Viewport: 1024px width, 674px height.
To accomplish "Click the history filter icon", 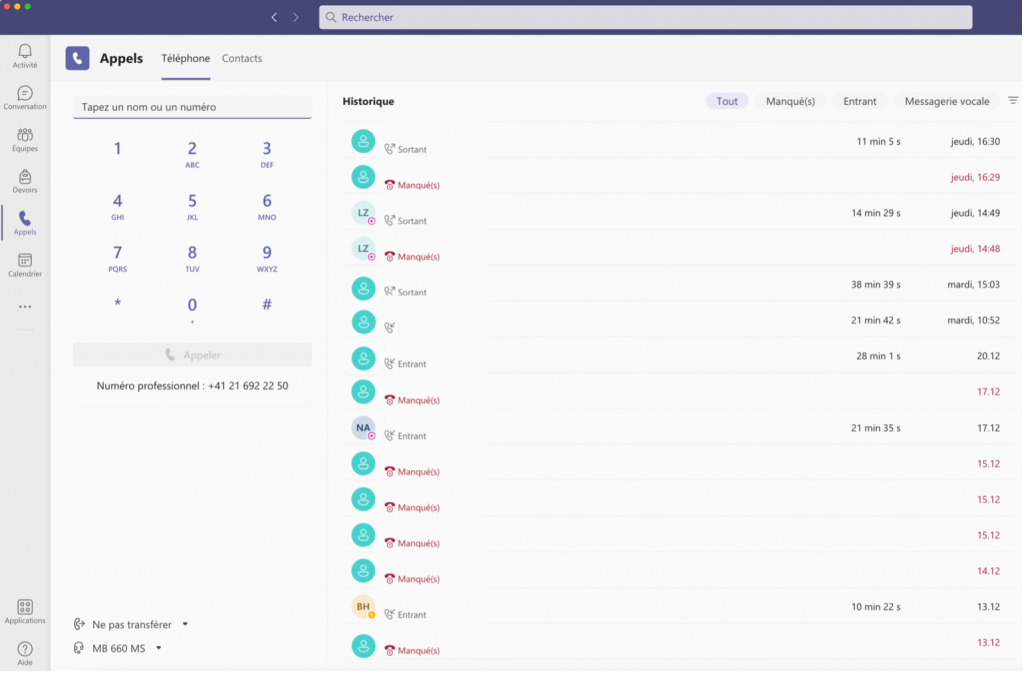I will coord(1012,101).
